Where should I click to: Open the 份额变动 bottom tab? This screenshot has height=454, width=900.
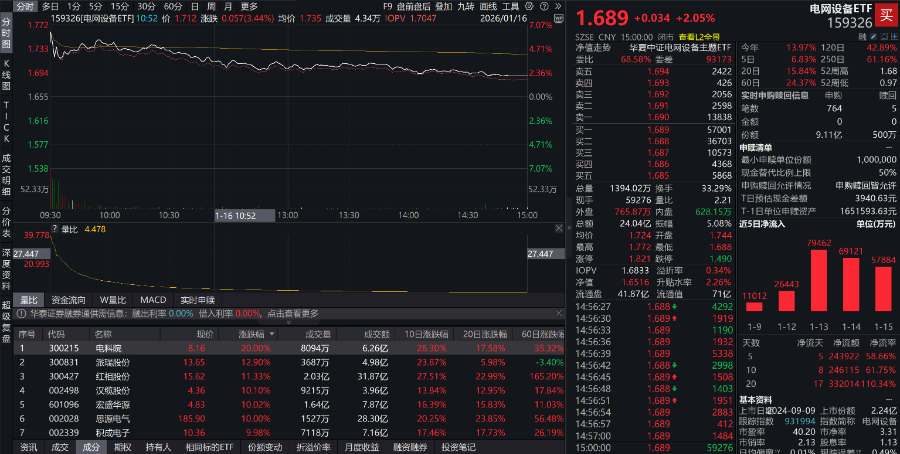pos(265,447)
